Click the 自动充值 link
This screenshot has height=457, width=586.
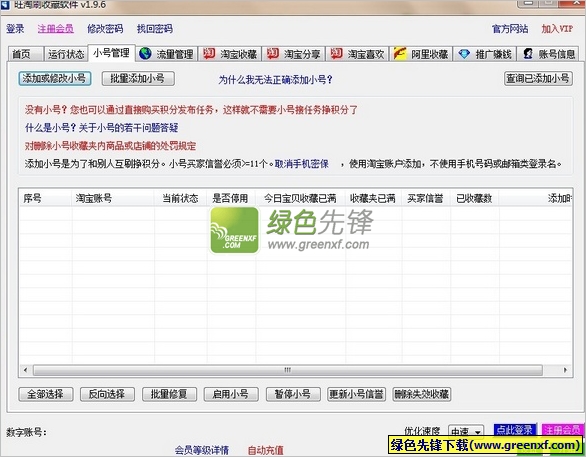[266, 450]
